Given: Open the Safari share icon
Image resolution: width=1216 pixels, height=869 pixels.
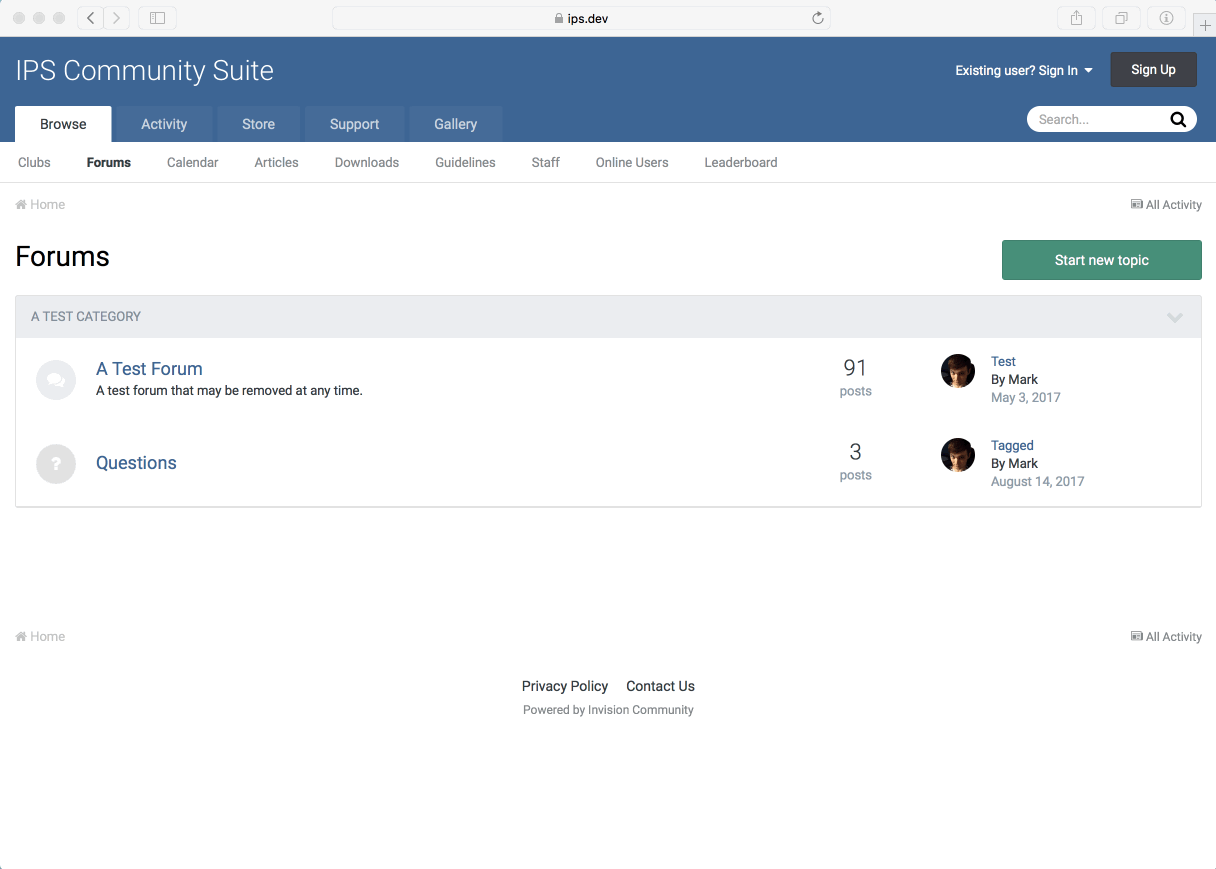Looking at the screenshot, I should tap(1076, 18).
